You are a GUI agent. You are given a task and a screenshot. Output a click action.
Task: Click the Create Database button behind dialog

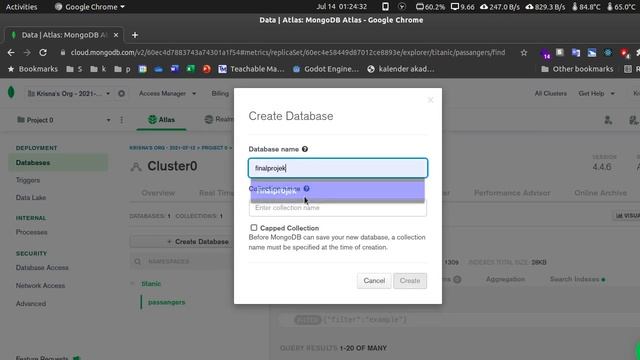(182, 242)
